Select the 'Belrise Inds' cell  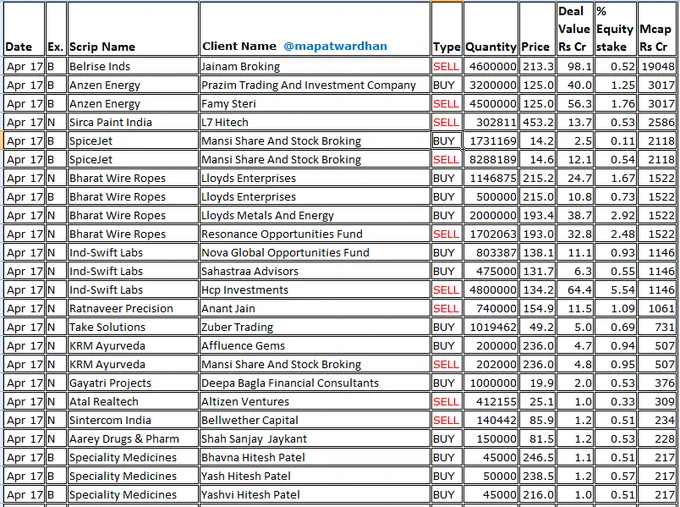(133, 66)
